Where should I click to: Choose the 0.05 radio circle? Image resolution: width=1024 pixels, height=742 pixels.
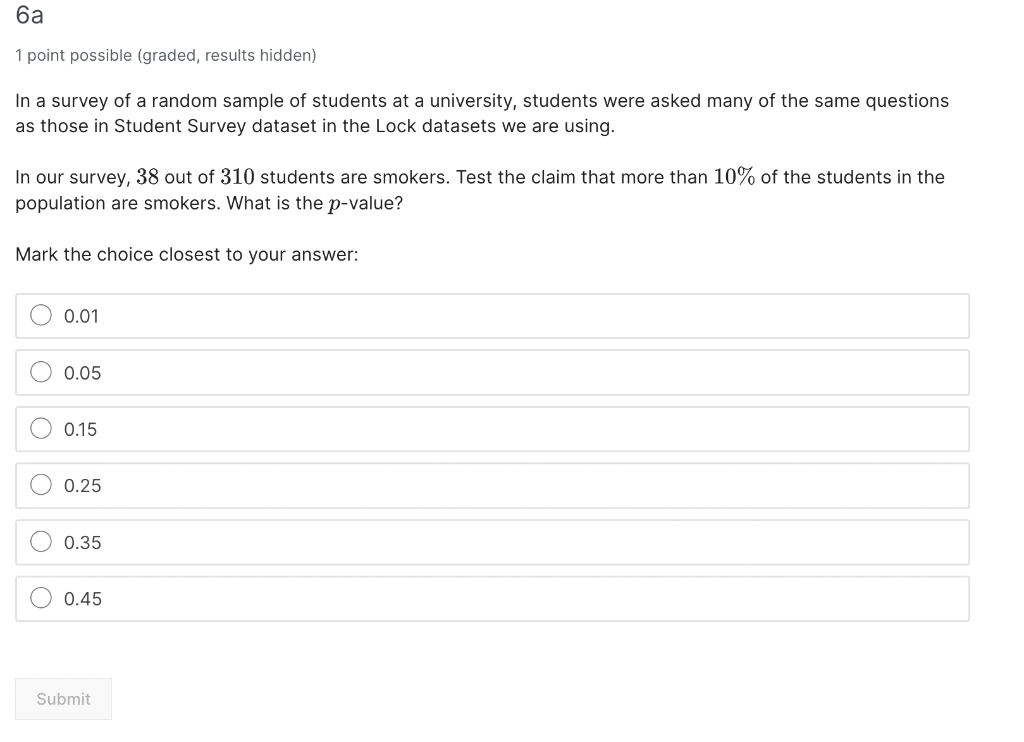tap(41, 372)
